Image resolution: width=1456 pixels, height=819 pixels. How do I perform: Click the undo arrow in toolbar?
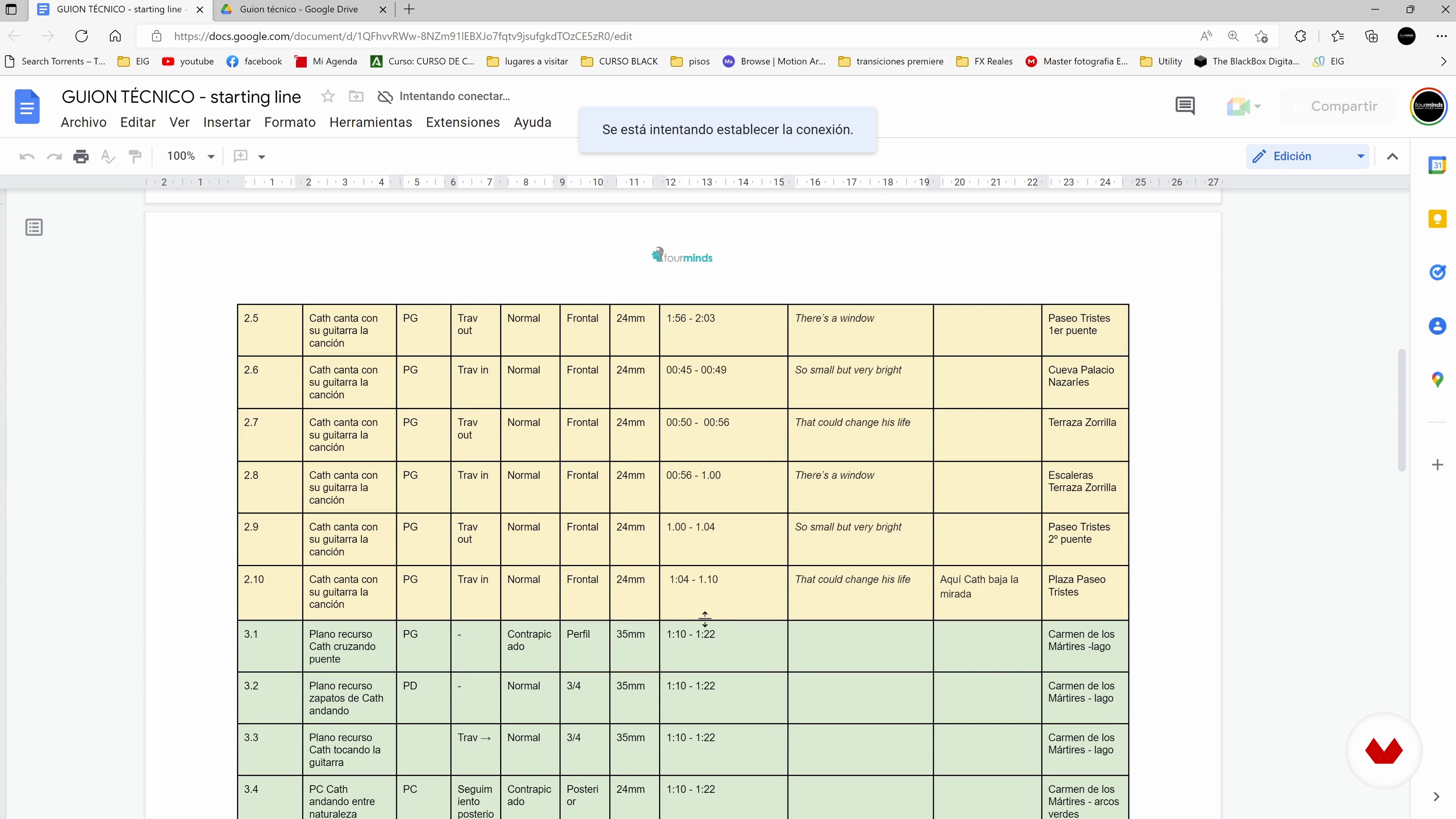(27, 156)
